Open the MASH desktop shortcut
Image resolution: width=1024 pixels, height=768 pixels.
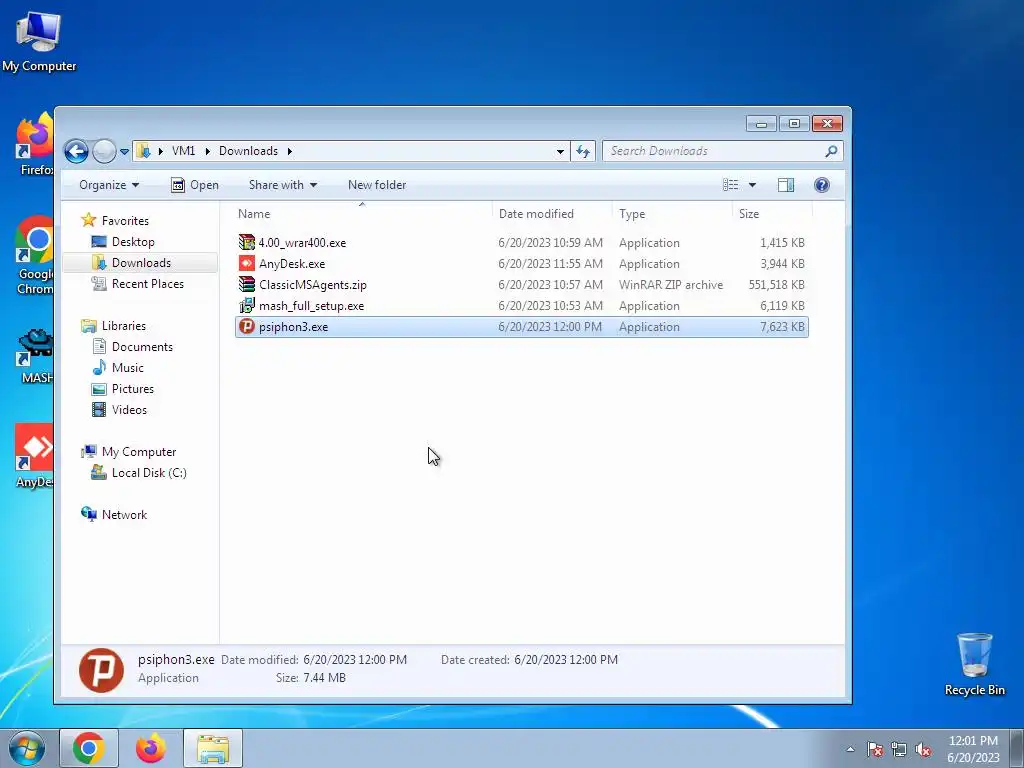coord(36,357)
